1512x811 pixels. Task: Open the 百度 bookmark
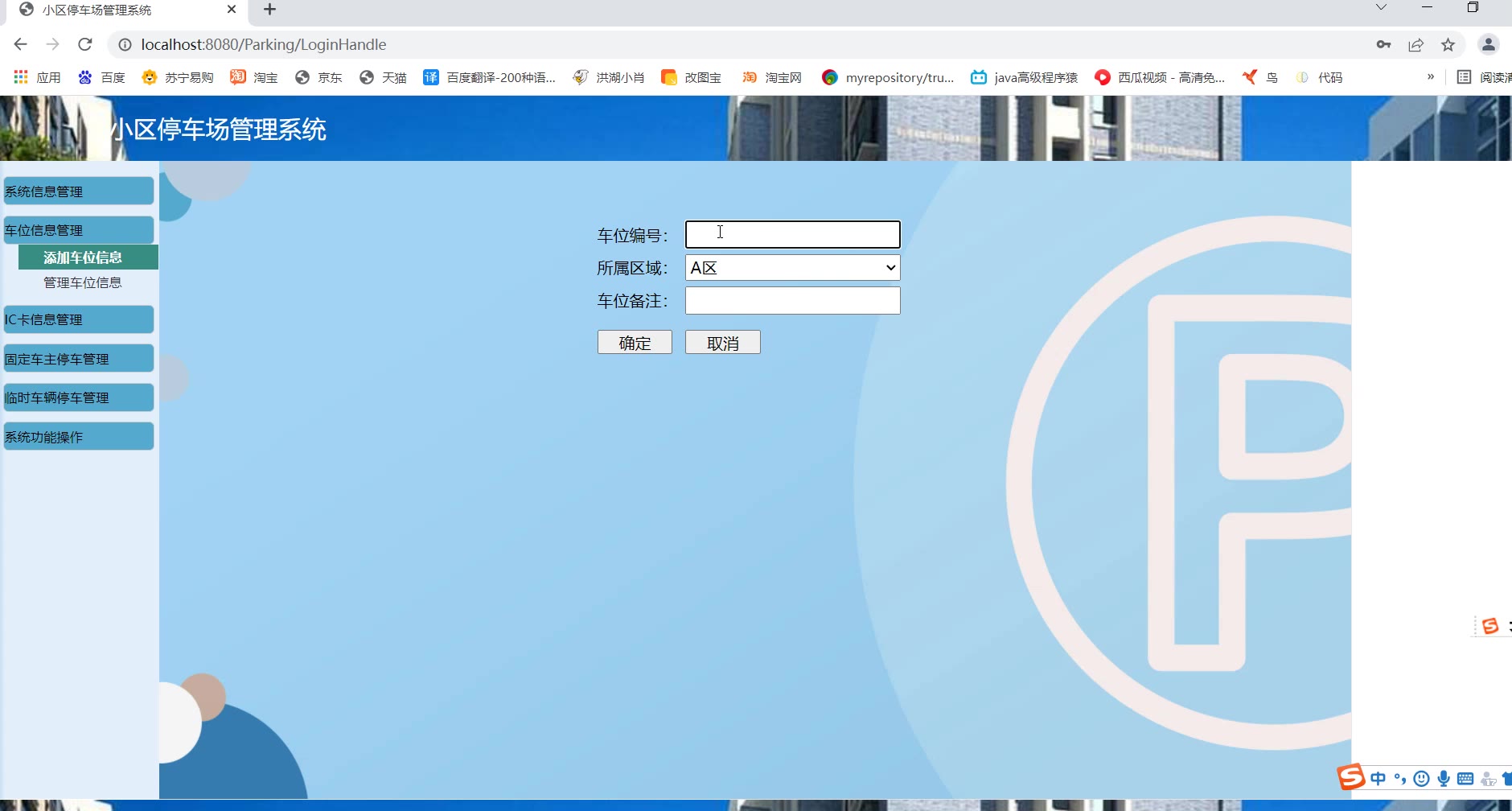101,77
